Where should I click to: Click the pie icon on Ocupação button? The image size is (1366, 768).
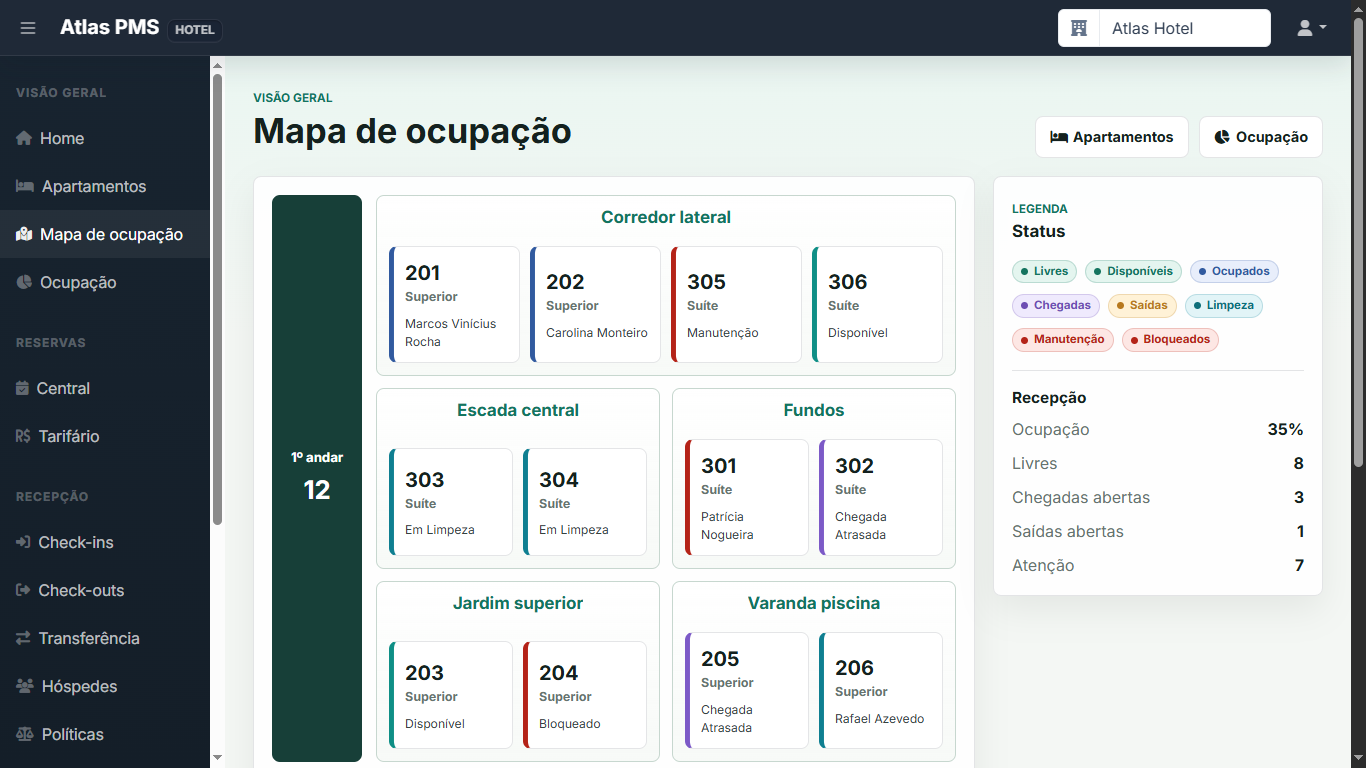click(x=1222, y=137)
